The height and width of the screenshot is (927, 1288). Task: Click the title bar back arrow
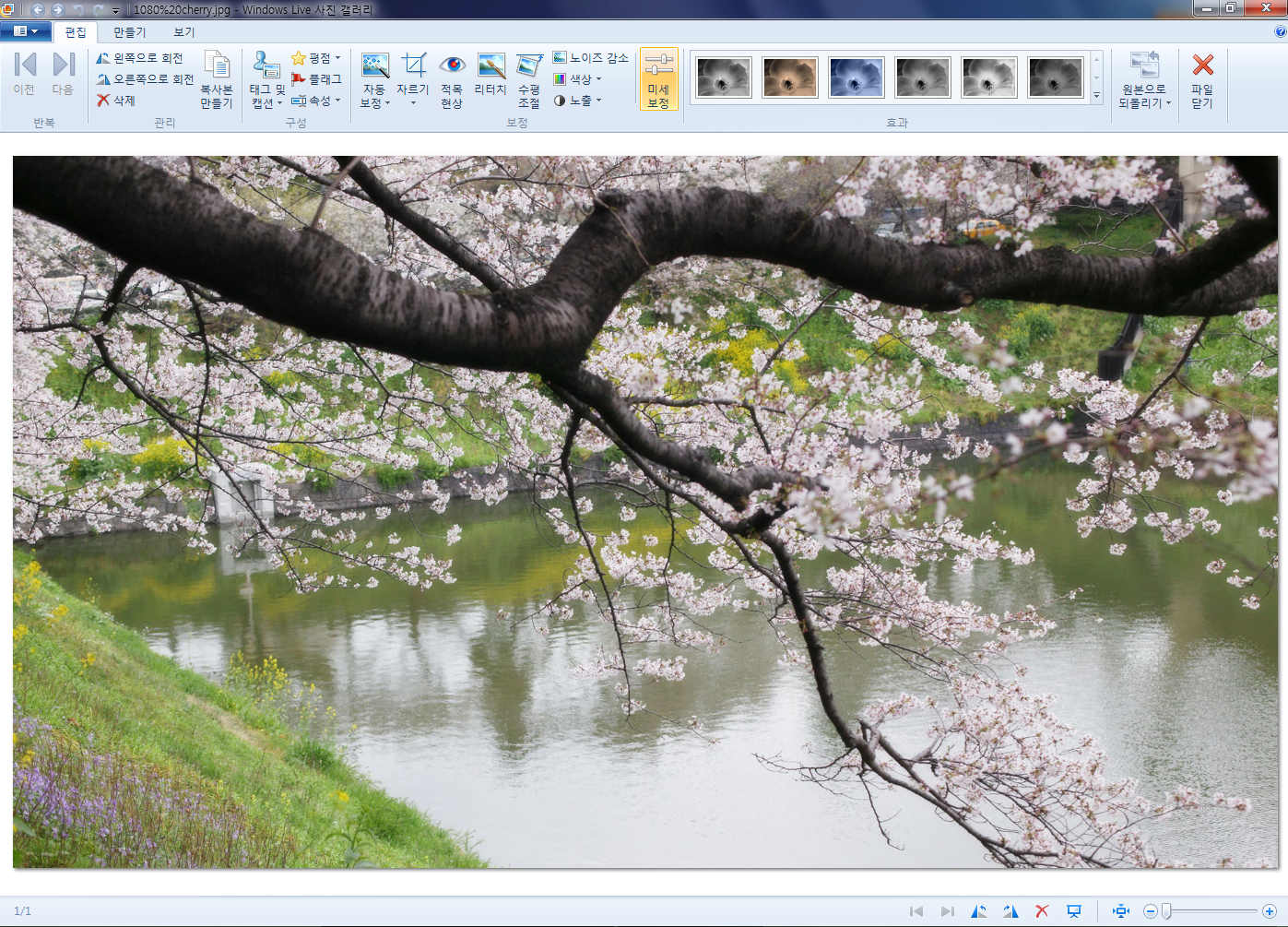point(38,9)
